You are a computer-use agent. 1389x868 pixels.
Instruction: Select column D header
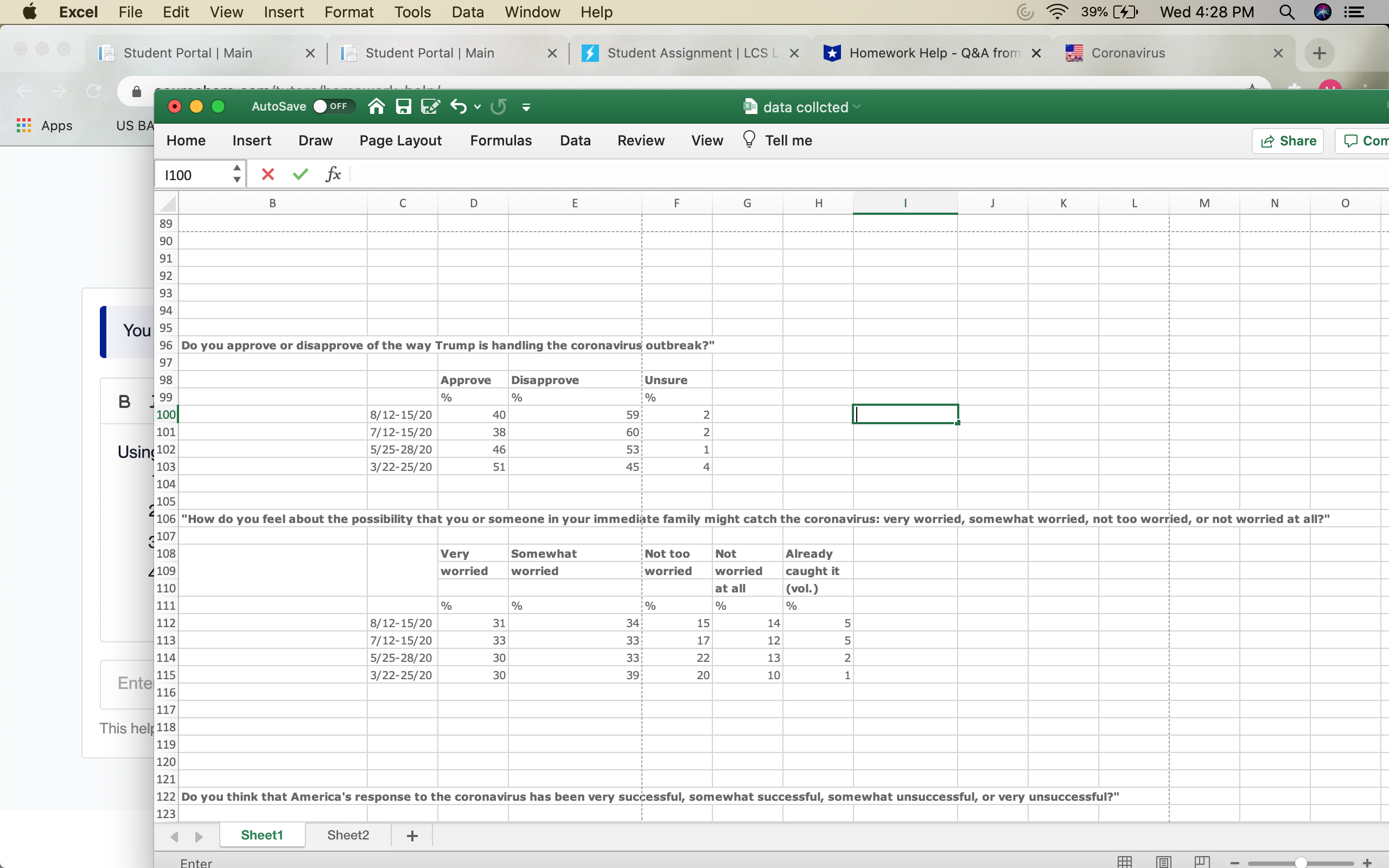(x=473, y=203)
